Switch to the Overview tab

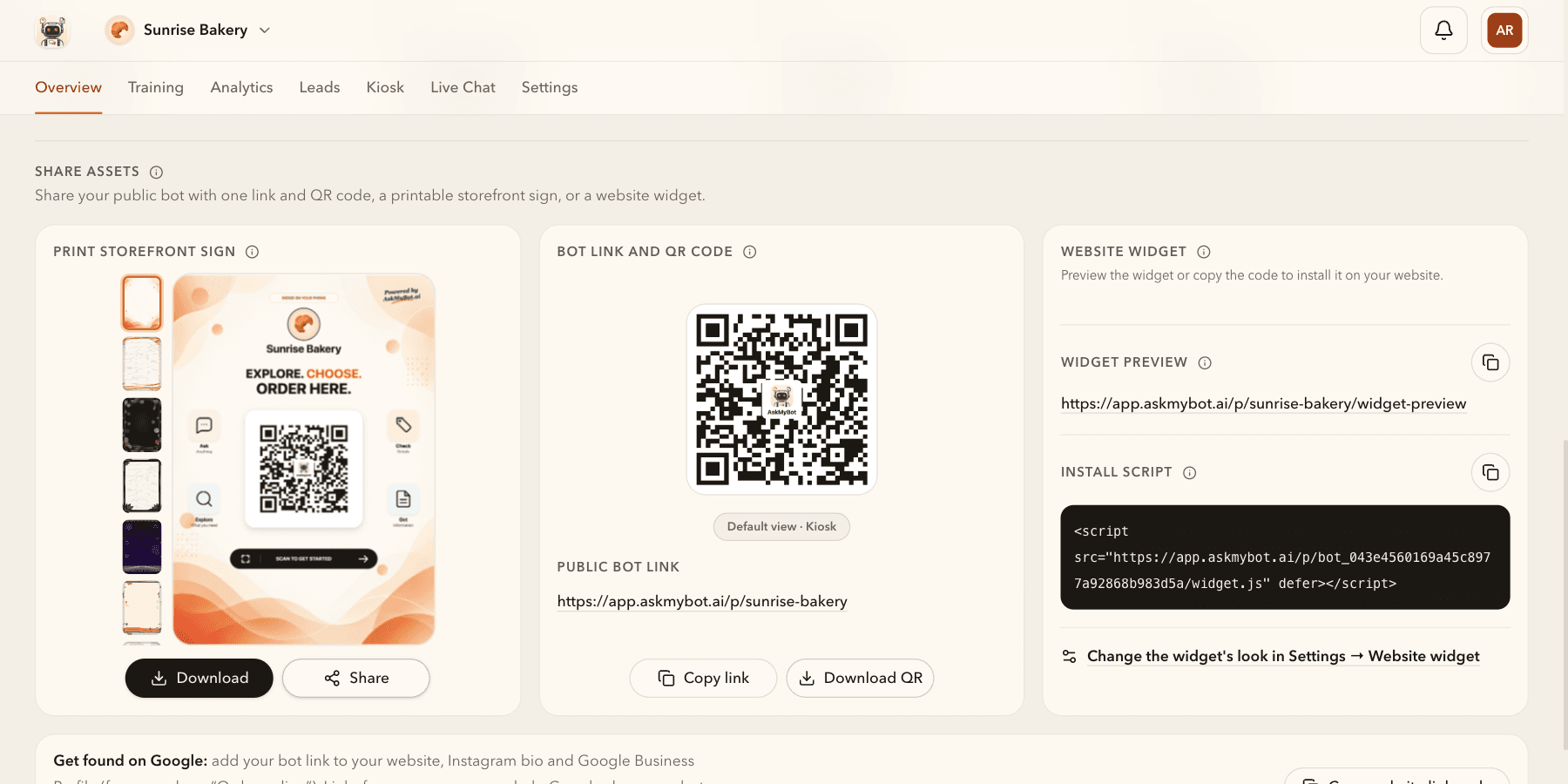coord(68,87)
